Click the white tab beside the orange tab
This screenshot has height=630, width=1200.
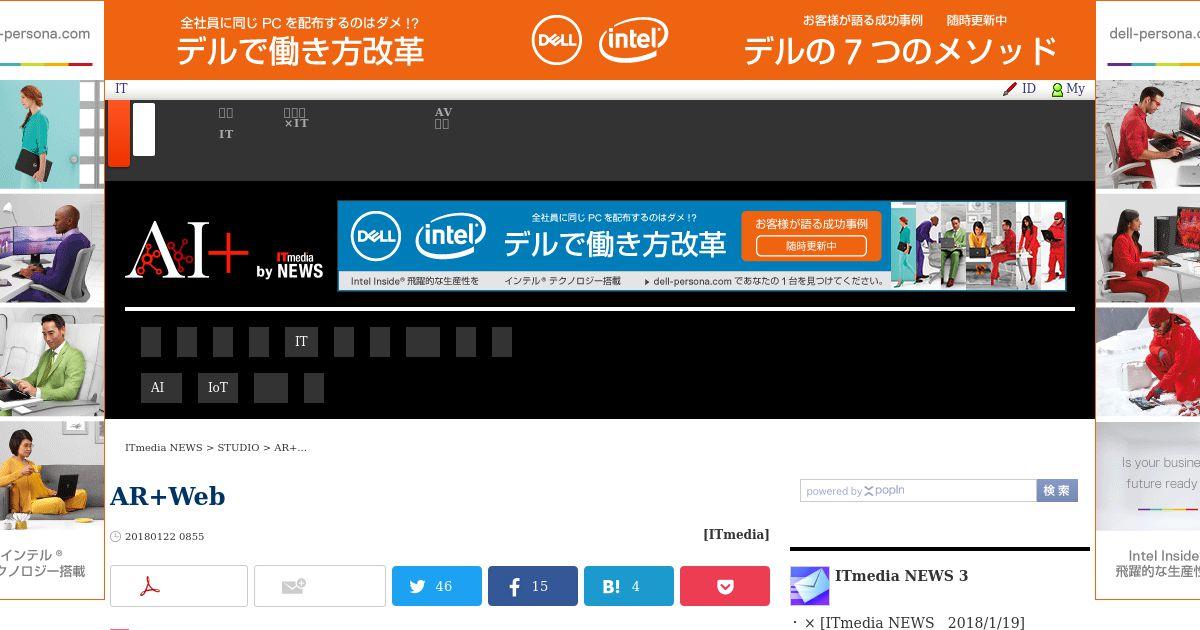click(x=144, y=129)
